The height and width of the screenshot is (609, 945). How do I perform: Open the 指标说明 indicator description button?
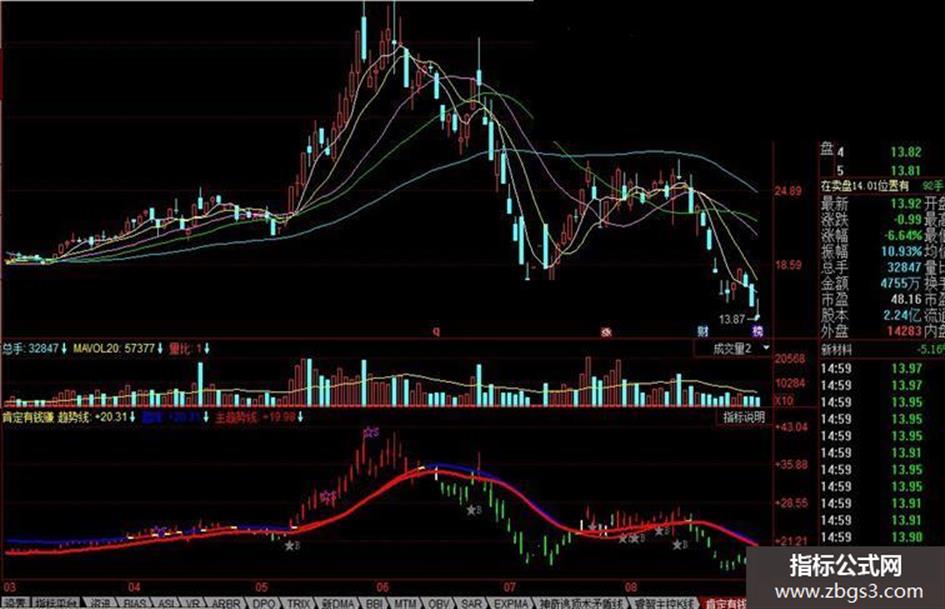click(x=744, y=417)
